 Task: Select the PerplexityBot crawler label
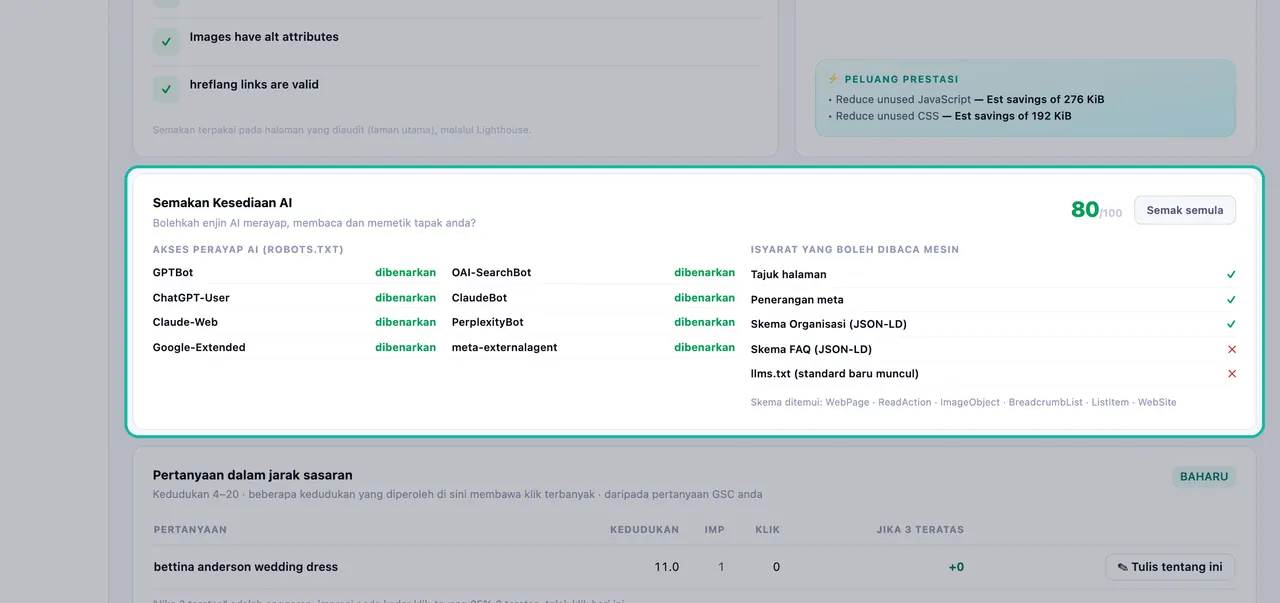tap(488, 322)
